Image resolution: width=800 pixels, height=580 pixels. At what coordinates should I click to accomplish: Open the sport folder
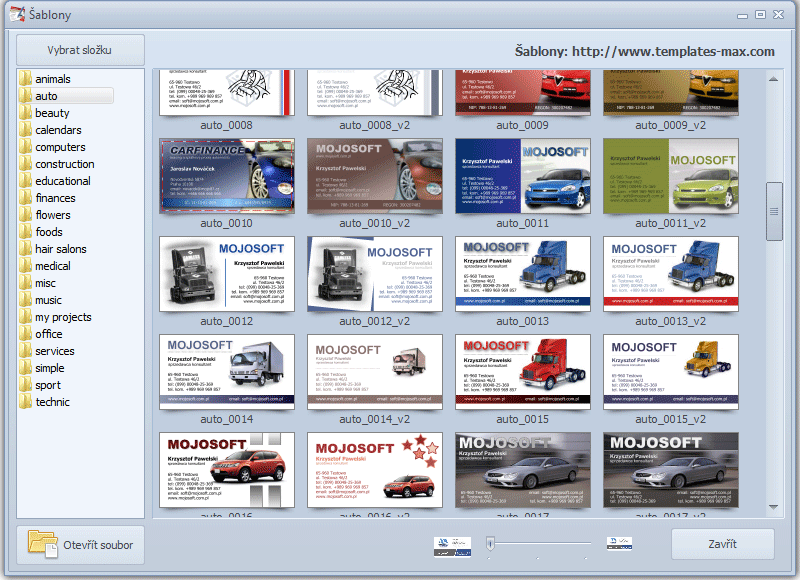40,385
